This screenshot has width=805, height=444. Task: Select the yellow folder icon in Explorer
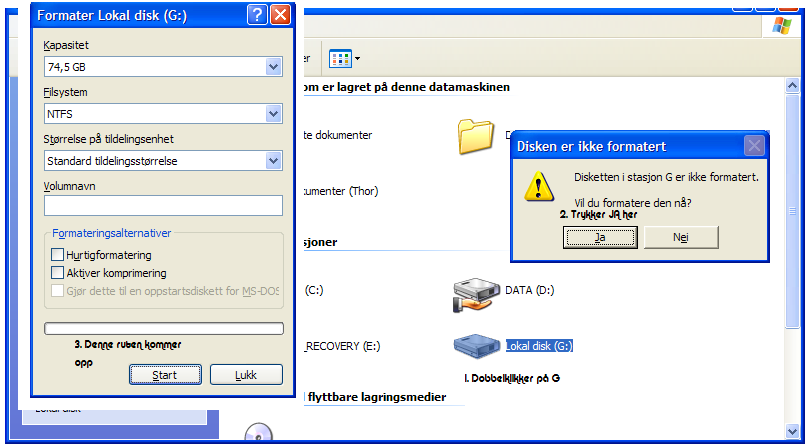[476, 137]
